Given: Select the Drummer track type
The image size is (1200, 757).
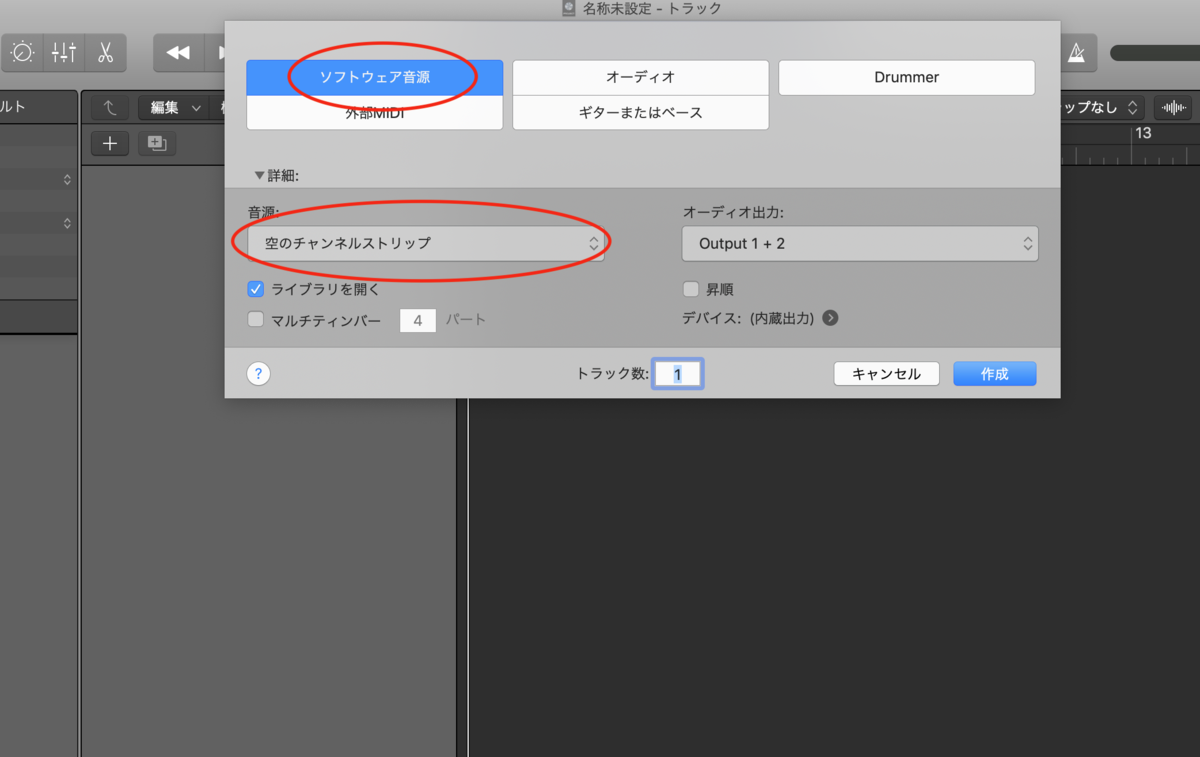Looking at the screenshot, I should coord(906,77).
